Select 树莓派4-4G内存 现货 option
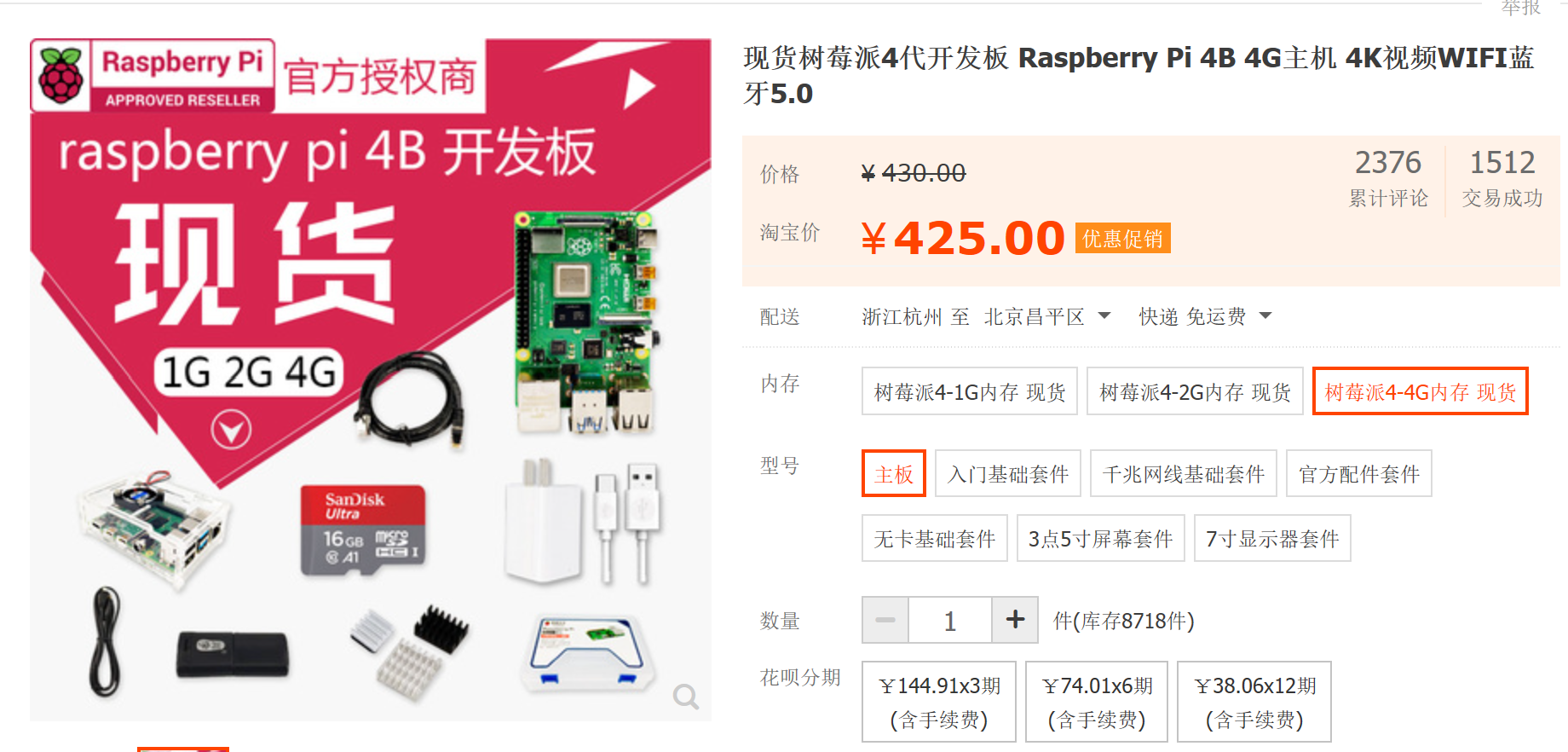Image resolution: width=1568 pixels, height=752 pixels. point(1421,391)
